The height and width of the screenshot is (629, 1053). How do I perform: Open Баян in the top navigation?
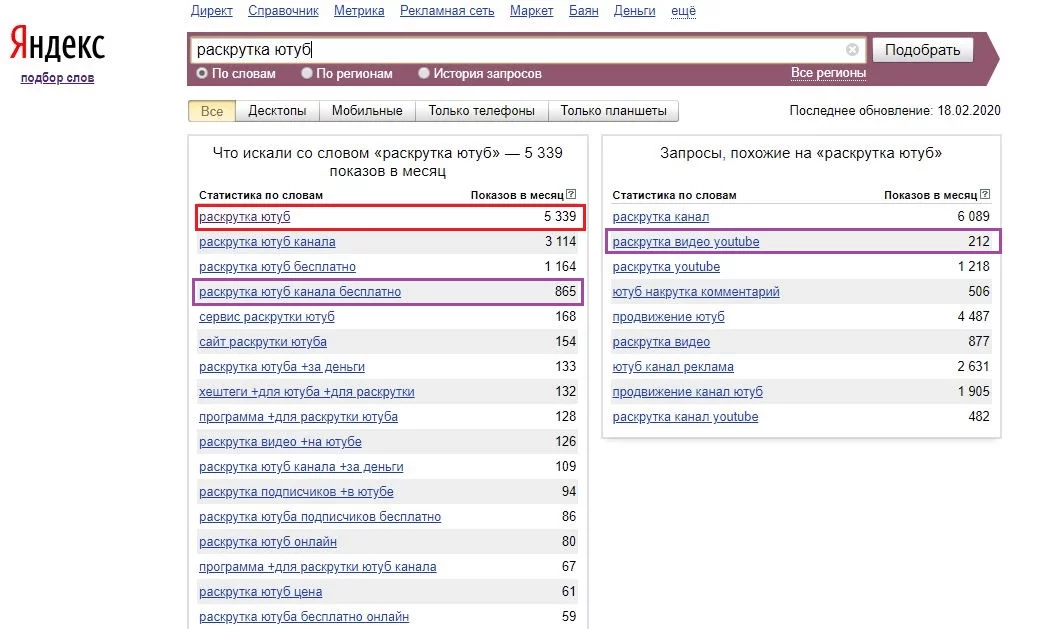point(584,11)
